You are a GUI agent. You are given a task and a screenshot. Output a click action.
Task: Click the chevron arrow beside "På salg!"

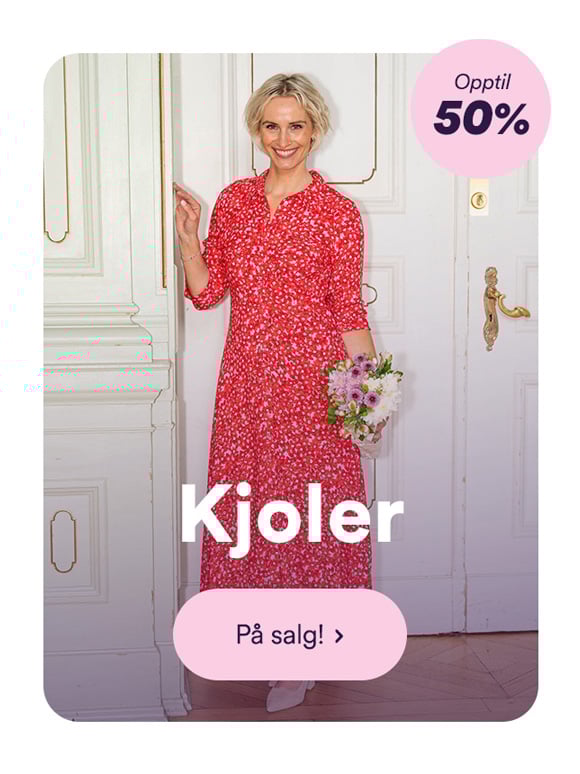click(339, 636)
